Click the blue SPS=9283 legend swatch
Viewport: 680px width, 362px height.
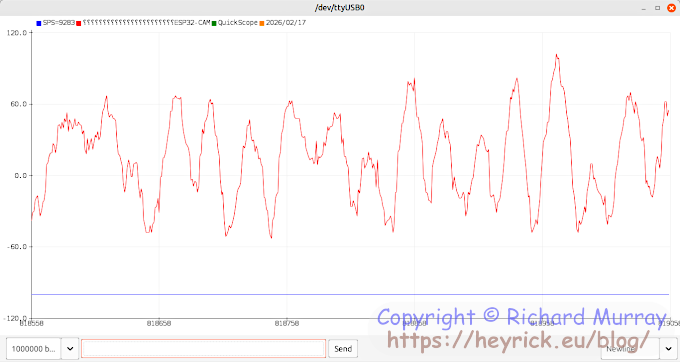(x=39, y=23)
